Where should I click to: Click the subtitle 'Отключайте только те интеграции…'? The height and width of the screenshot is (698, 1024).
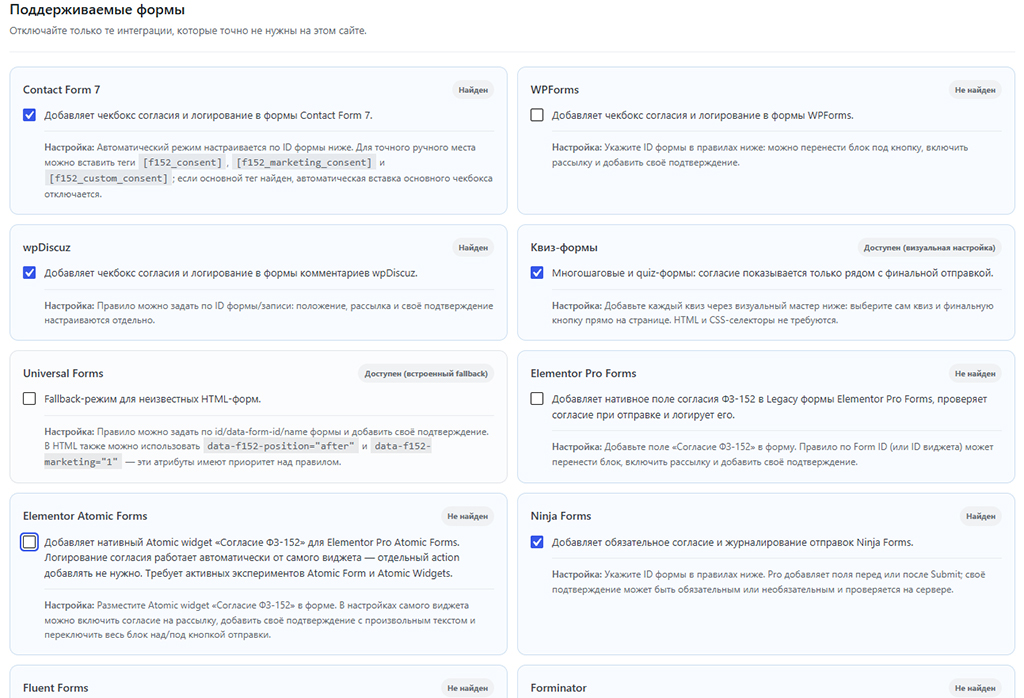click(x=188, y=31)
